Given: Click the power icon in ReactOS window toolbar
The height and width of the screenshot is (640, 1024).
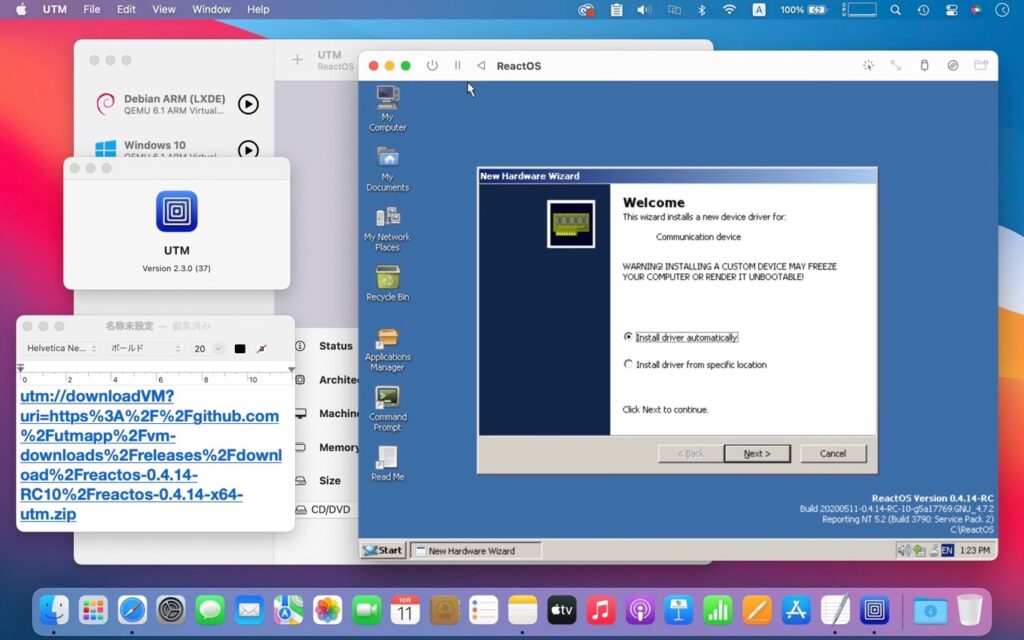Looking at the screenshot, I should 432,66.
